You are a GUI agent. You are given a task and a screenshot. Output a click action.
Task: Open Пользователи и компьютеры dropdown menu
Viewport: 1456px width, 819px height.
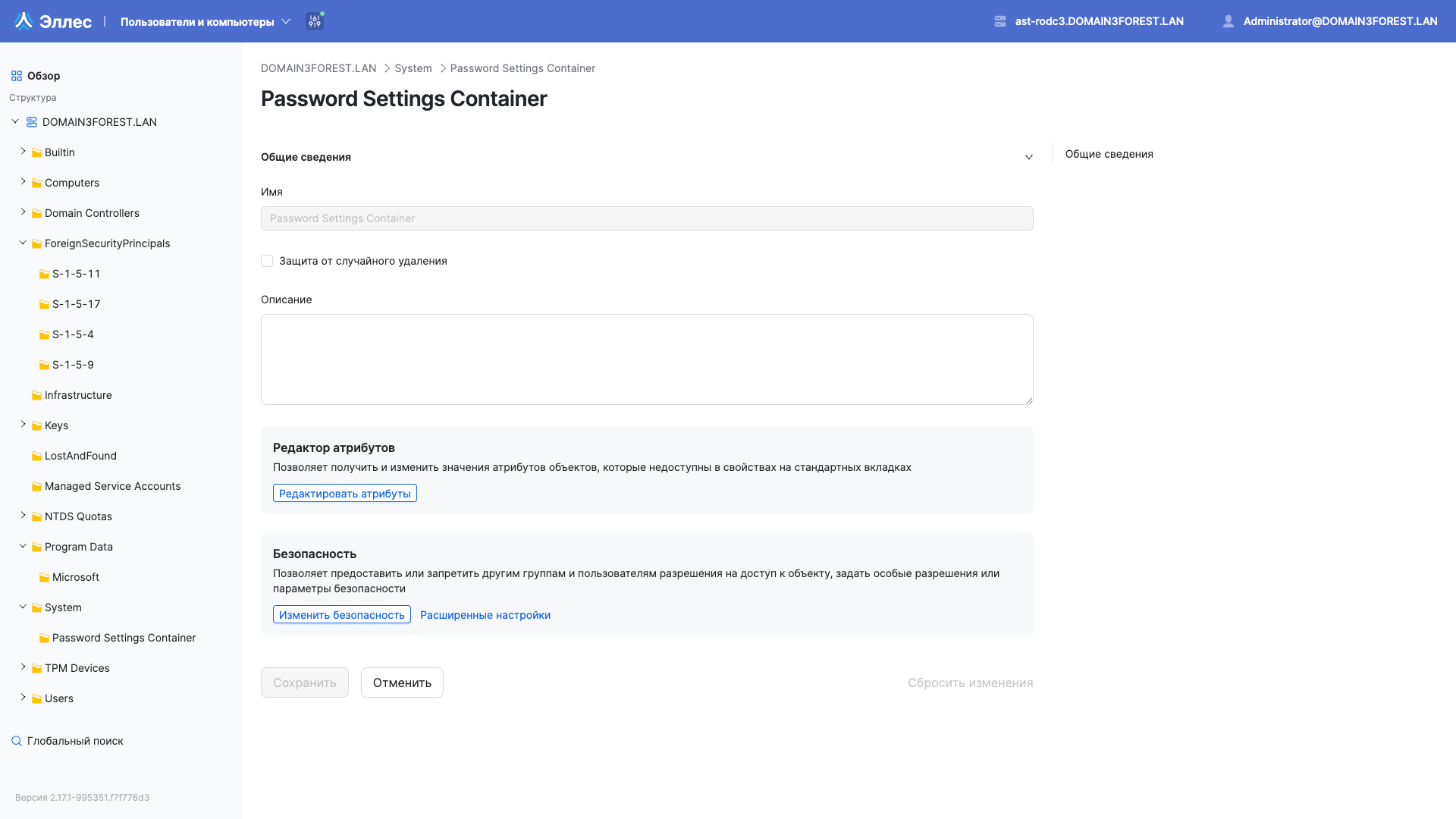tap(206, 21)
